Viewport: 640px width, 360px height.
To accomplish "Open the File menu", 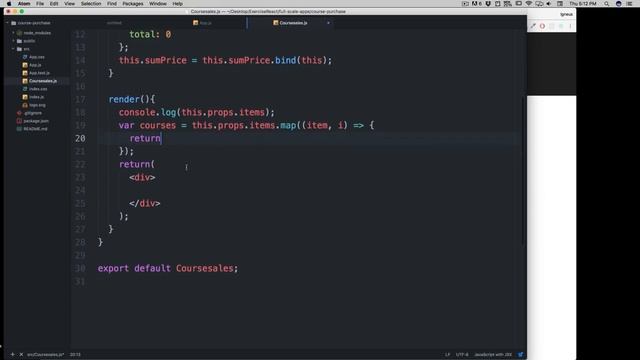I will 40,4.
